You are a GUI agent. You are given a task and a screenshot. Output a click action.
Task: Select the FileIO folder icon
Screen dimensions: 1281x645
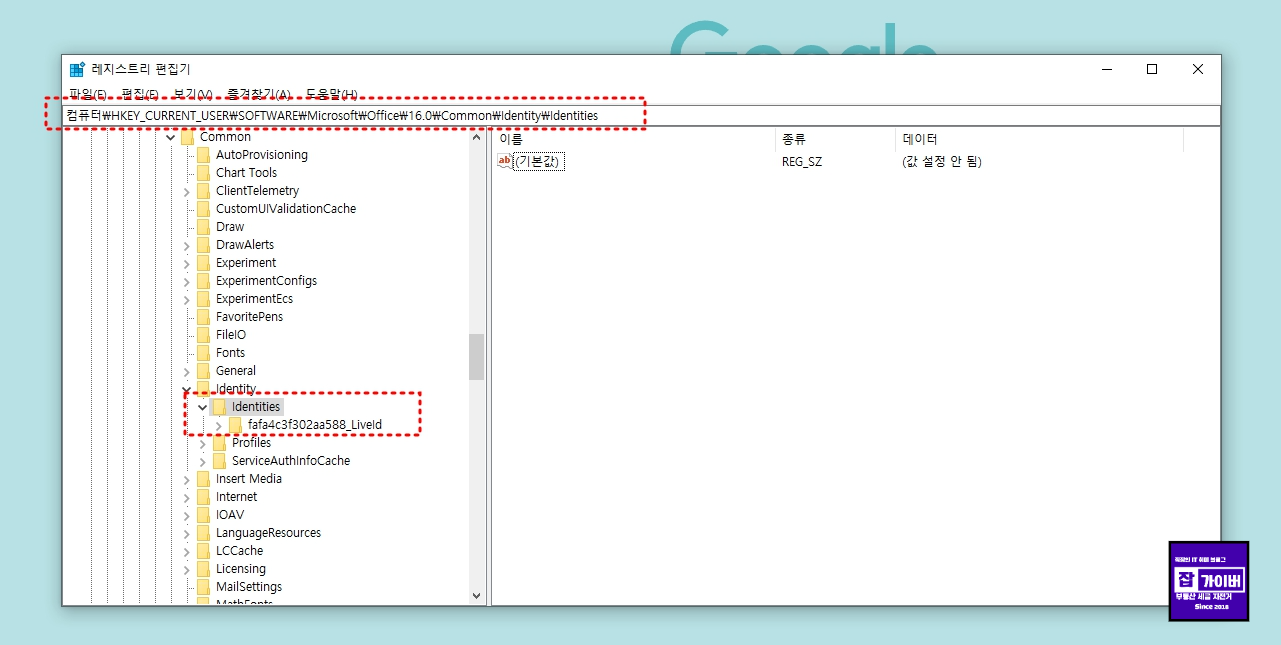click(x=203, y=335)
